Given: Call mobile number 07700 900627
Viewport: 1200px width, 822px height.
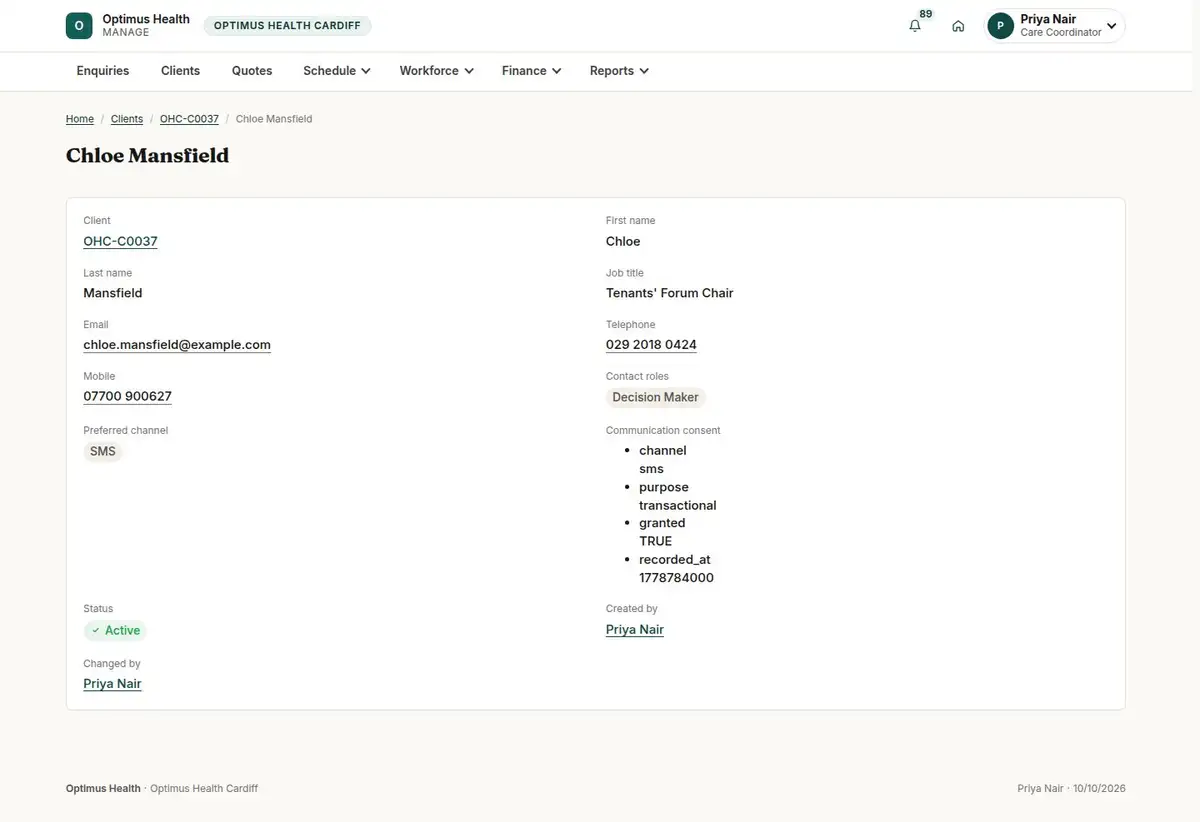Looking at the screenshot, I should (127, 397).
